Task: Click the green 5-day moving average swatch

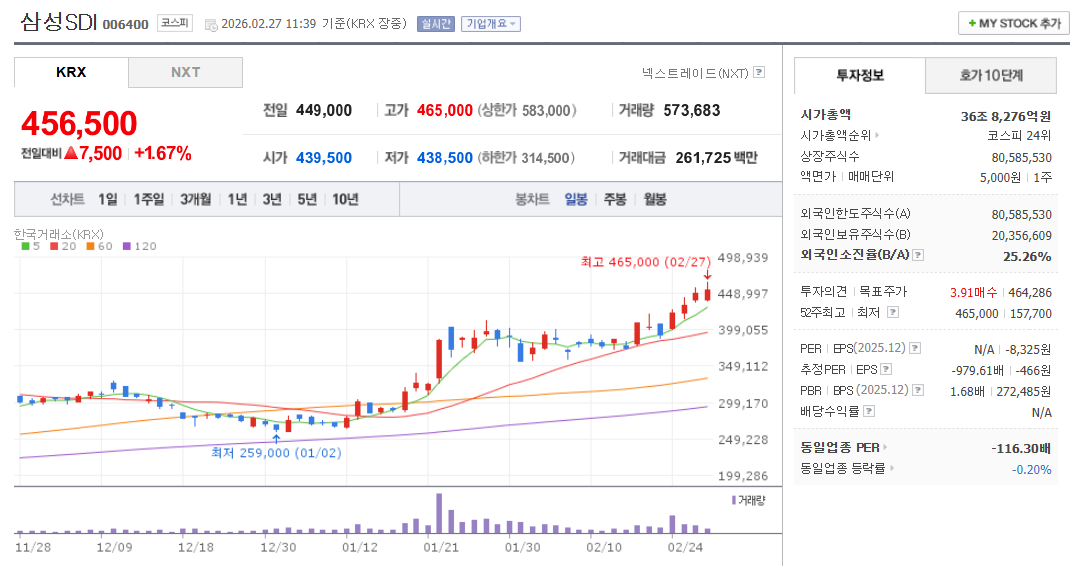Action: (x=25, y=246)
